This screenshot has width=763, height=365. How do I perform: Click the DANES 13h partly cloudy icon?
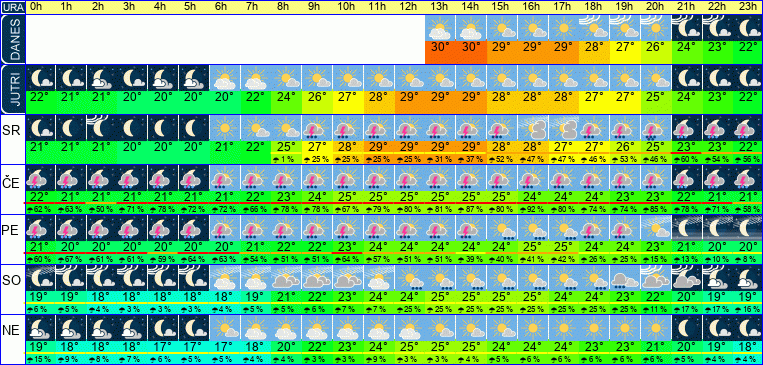[440, 28]
